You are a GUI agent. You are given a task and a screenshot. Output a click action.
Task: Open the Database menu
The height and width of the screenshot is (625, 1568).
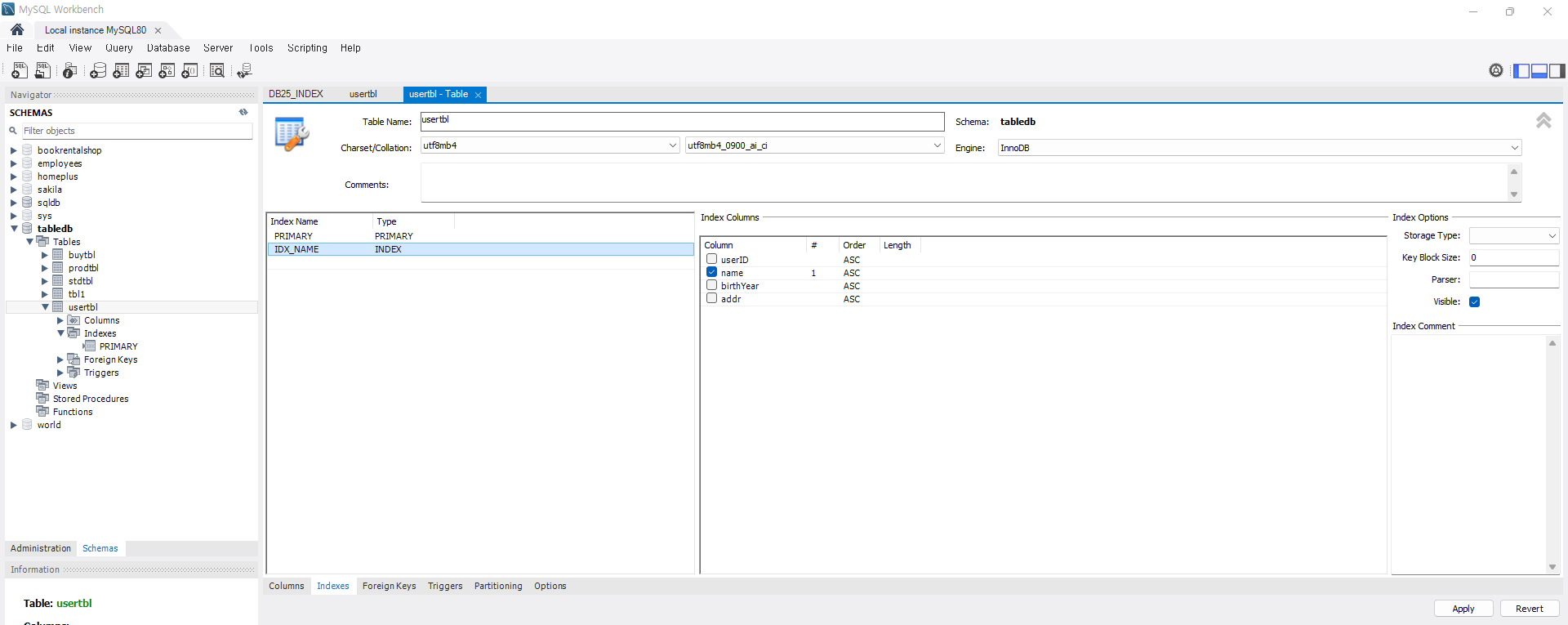point(168,48)
